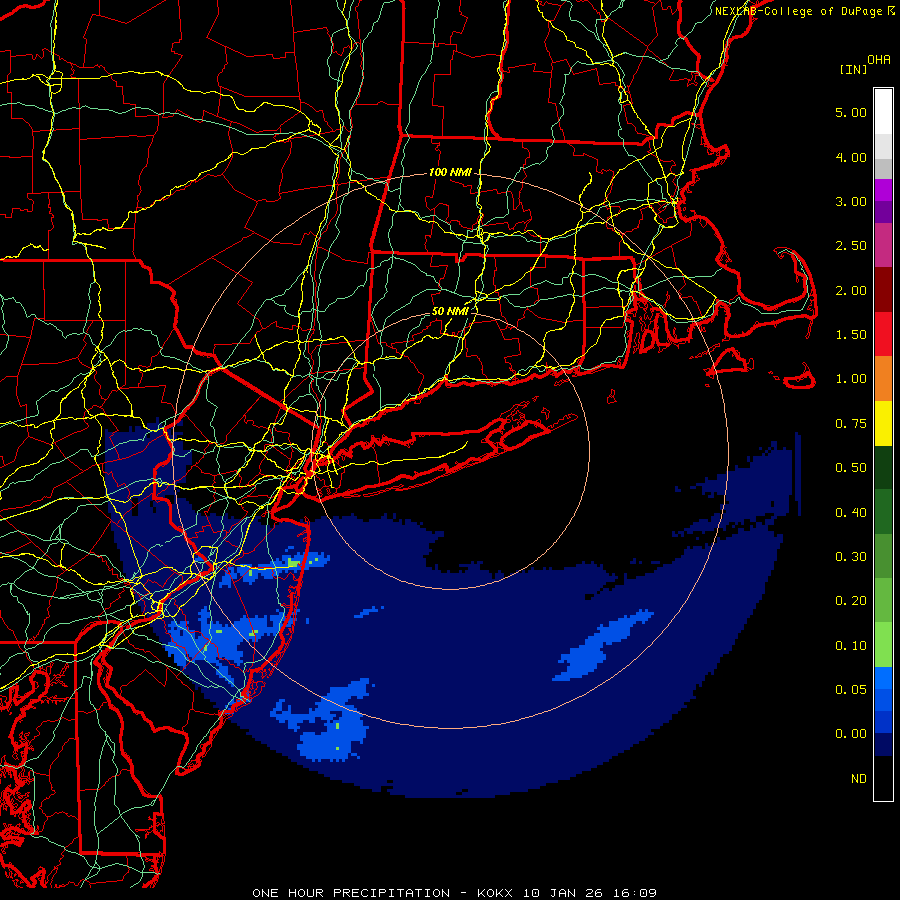Click the 2.50 legend value
Image resolution: width=900 pixels, height=900 pixels.
[851, 246]
